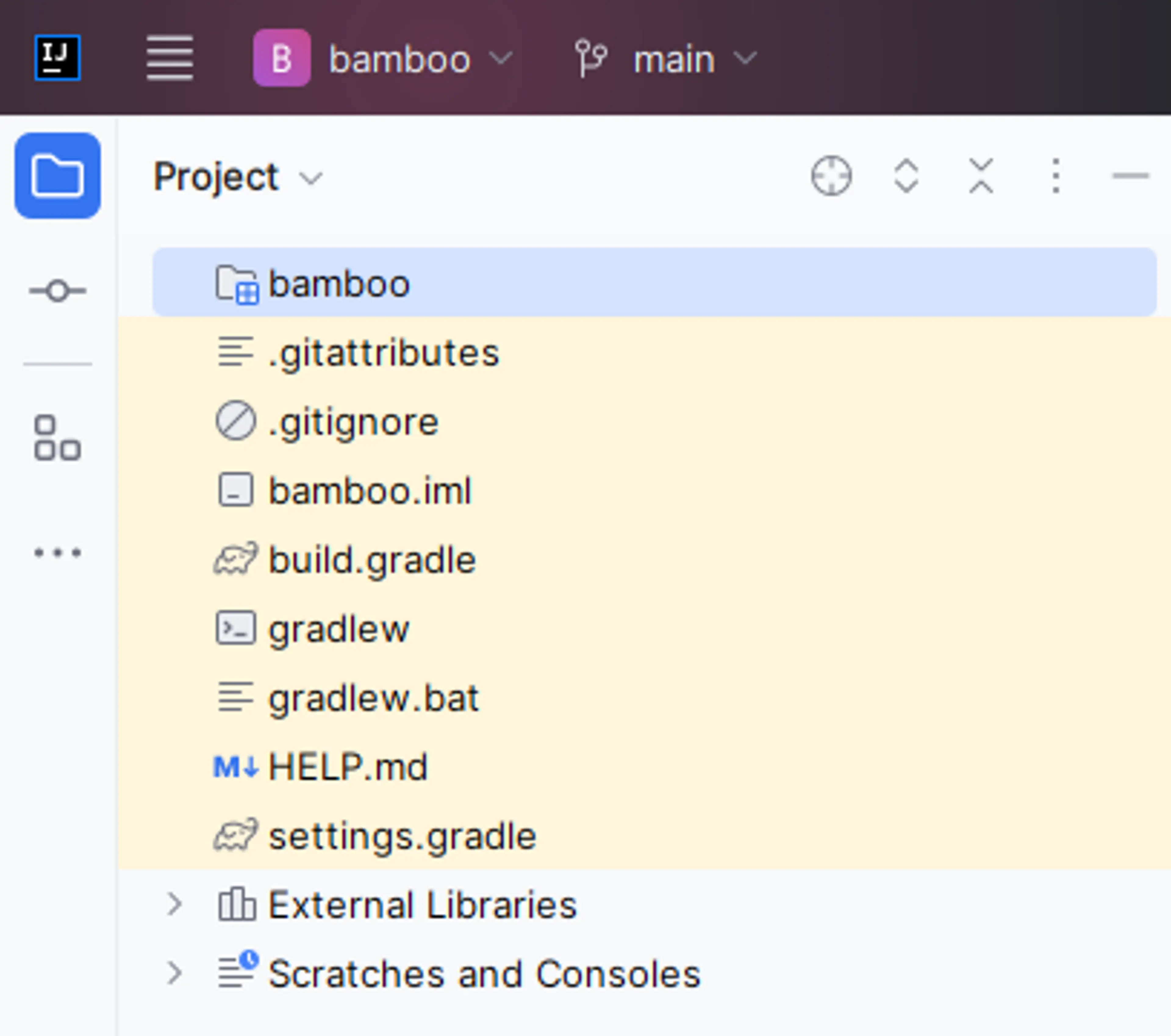Click the bamboo module folder icon

237,284
